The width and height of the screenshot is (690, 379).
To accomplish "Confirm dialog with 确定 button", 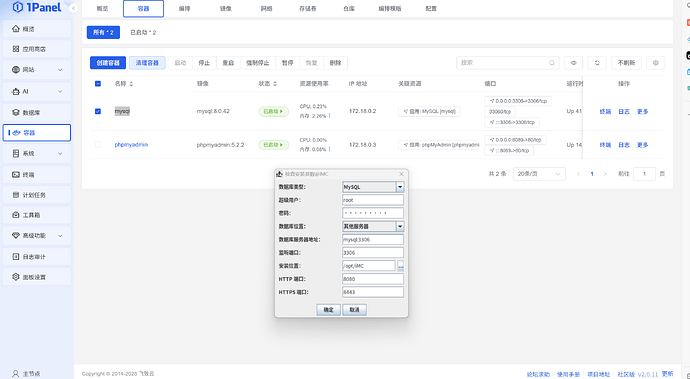I will click(x=328, y=310).
